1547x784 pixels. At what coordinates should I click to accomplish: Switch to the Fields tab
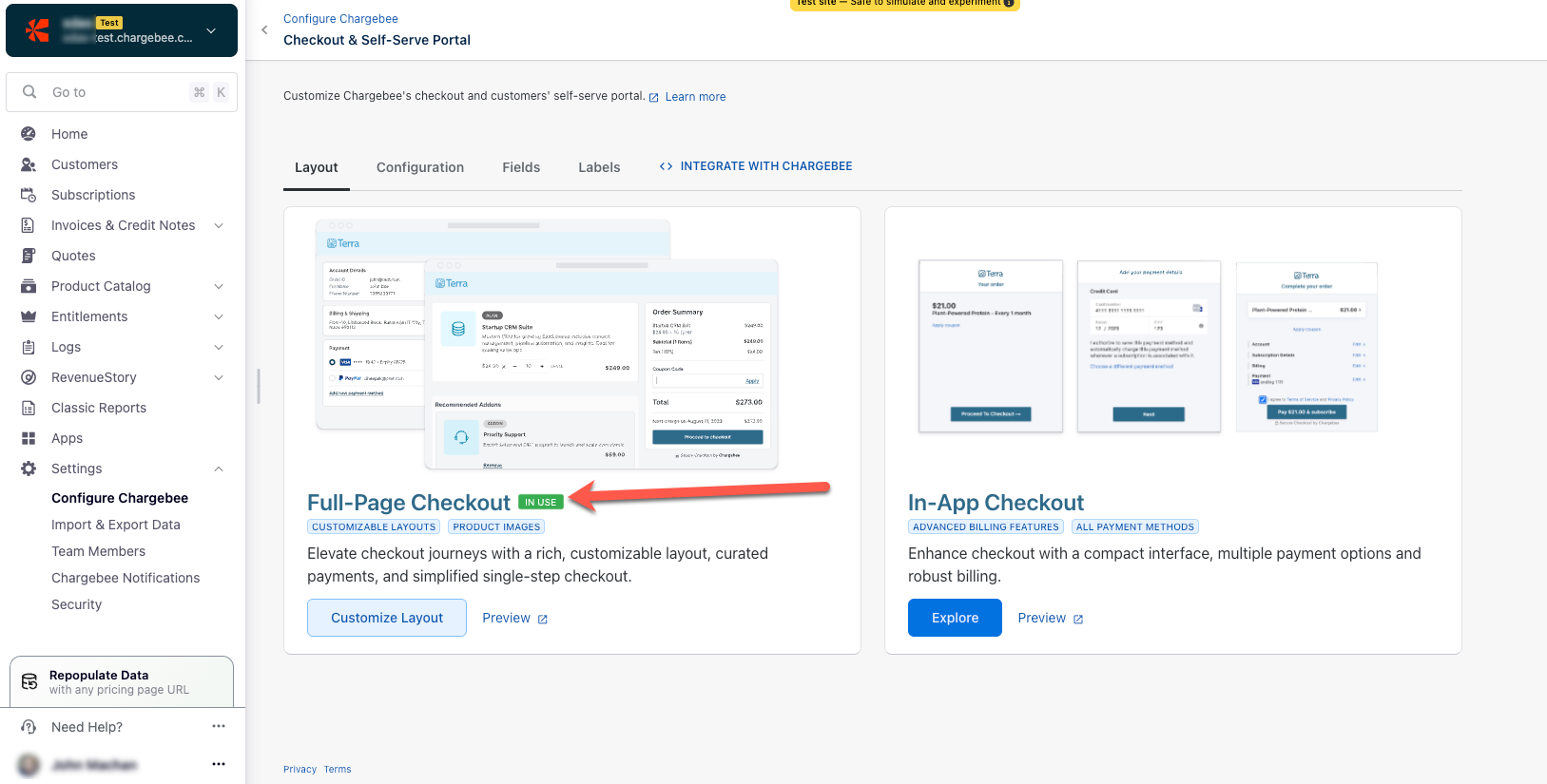521,167
